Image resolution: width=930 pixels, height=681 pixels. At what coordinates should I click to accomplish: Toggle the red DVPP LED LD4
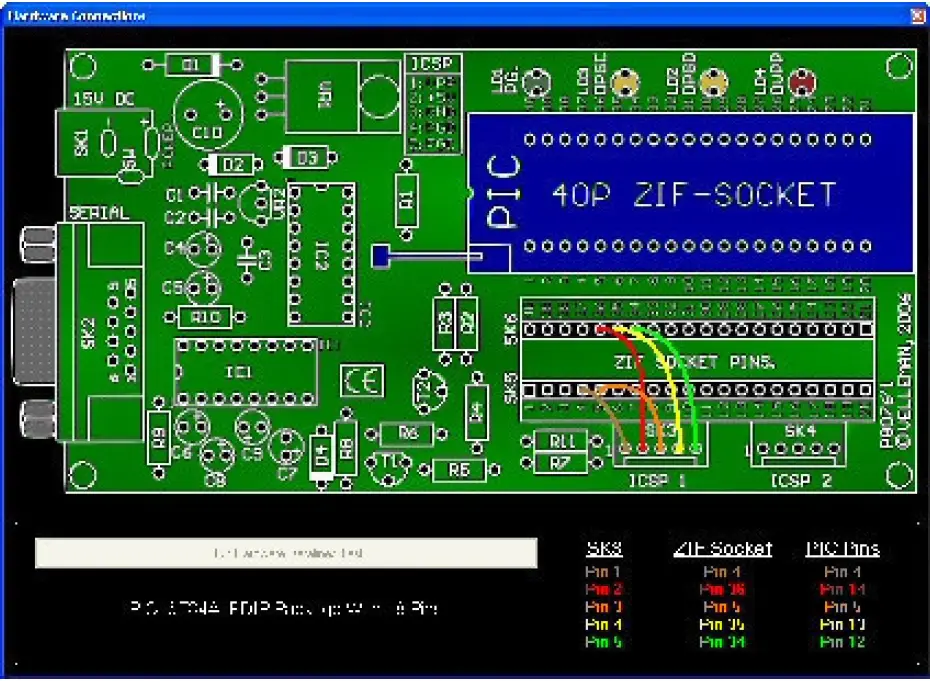[802, 80]
